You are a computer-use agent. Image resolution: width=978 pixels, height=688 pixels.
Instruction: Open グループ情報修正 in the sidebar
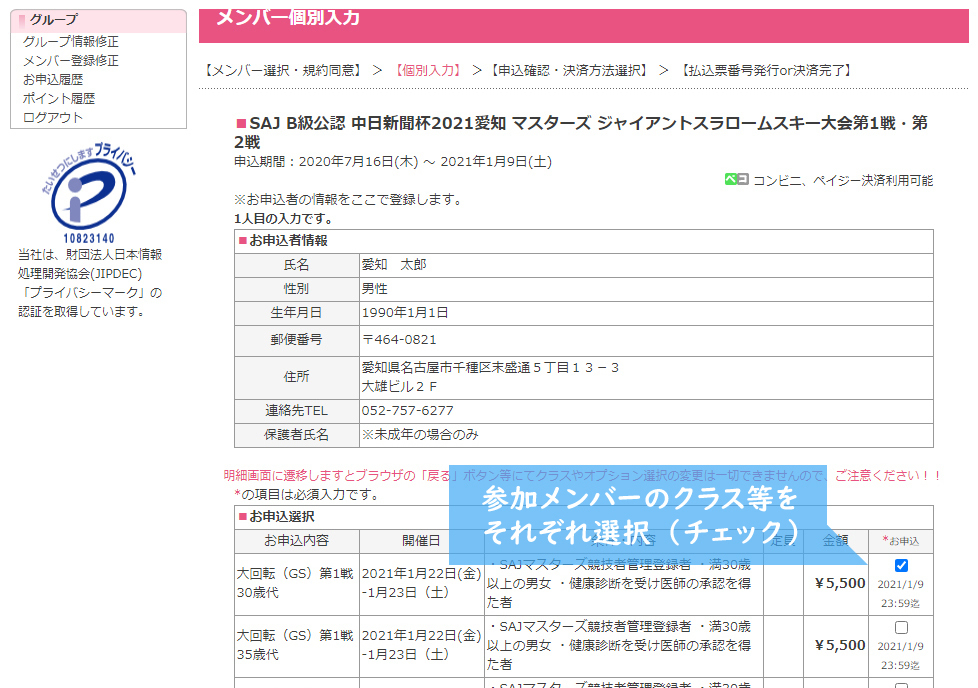click(70, 42)
